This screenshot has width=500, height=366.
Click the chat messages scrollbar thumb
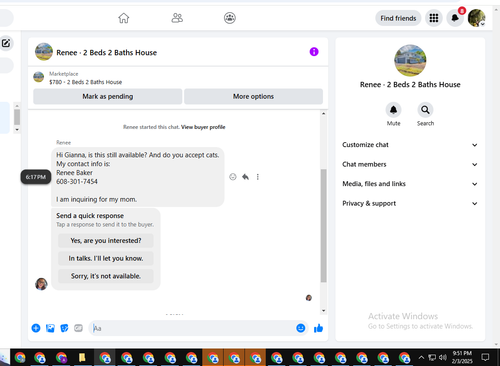[323, 226]
